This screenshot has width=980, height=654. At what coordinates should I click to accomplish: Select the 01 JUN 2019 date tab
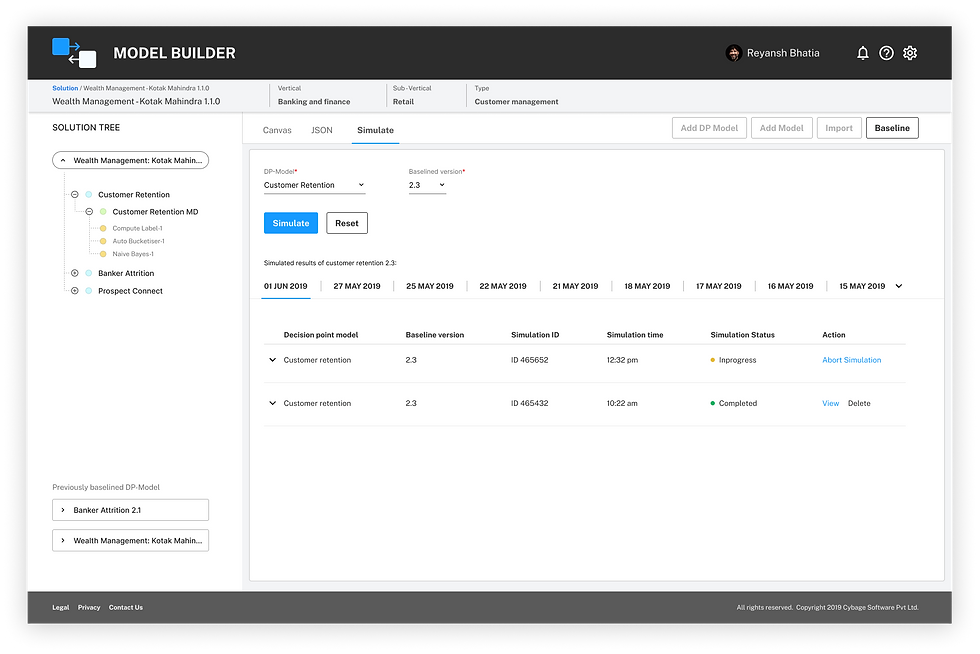[x=286, y=286]
